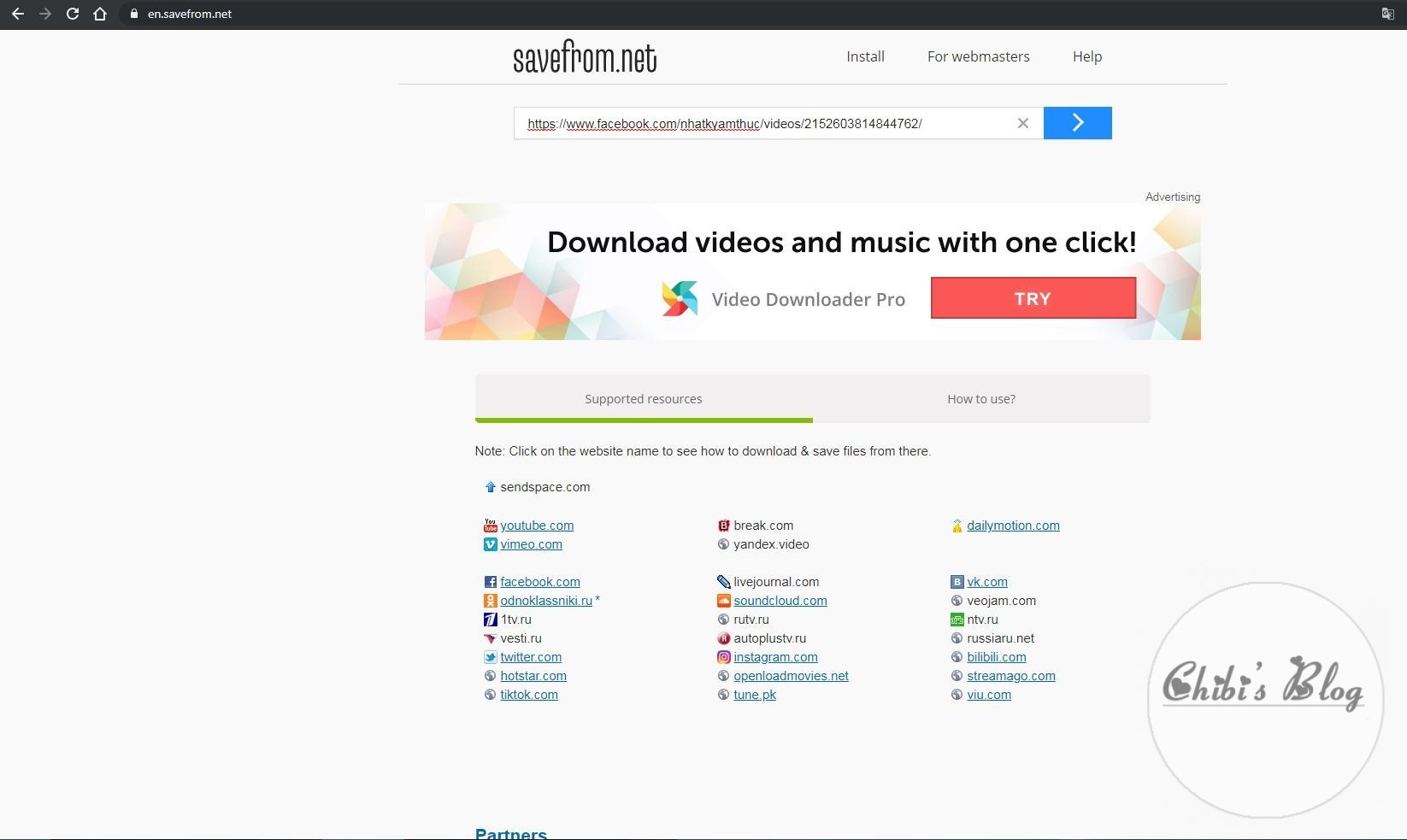Image resolution: width=1407 pixels, height=840 pixels.
Task: Click the veojam.com text
Action: point(1001,601)
